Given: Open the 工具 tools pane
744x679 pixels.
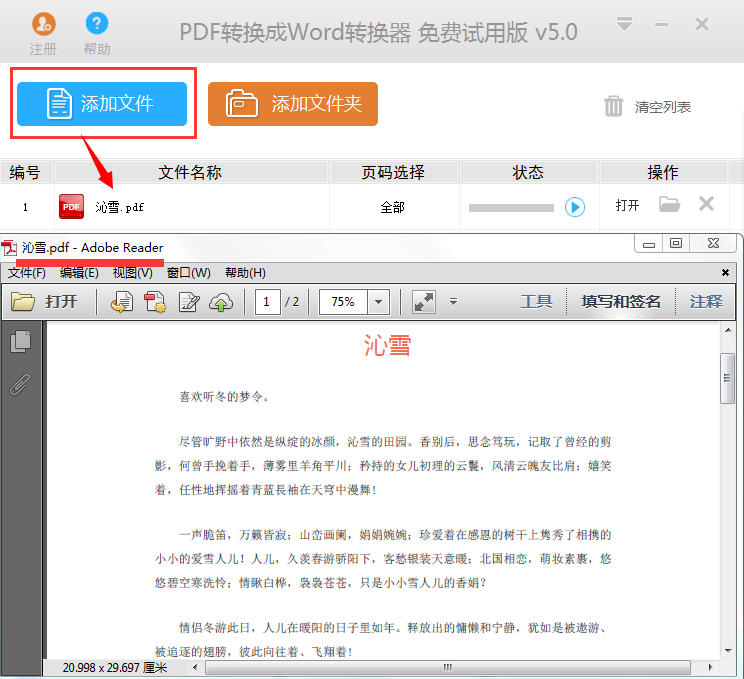Looking at the screenshot, I should 536,301.
